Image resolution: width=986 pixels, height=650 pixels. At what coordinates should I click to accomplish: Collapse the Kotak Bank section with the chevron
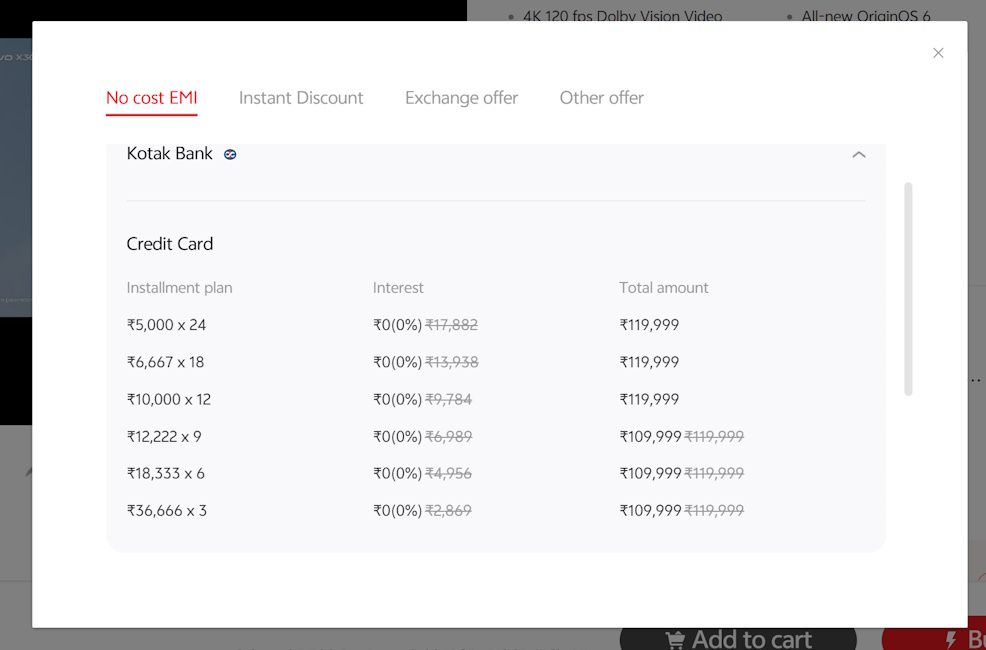[x=858, y=155]
